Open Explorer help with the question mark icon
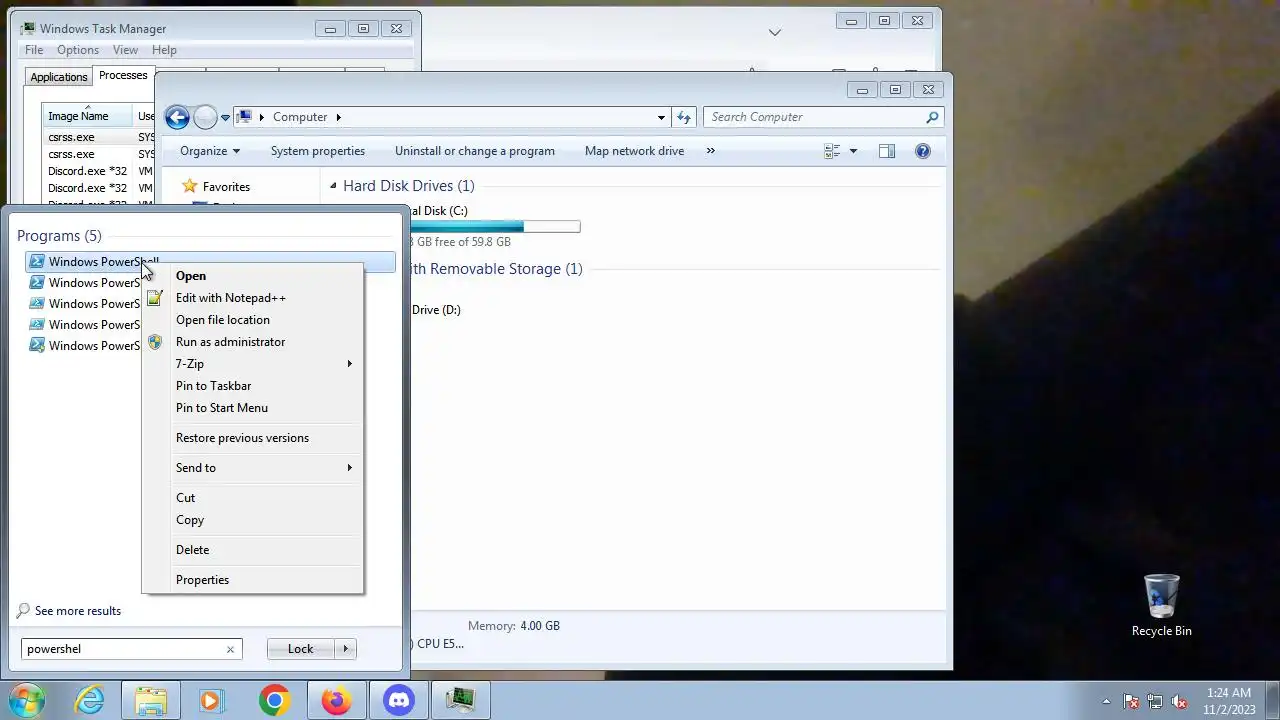 [x=923, y=151]
